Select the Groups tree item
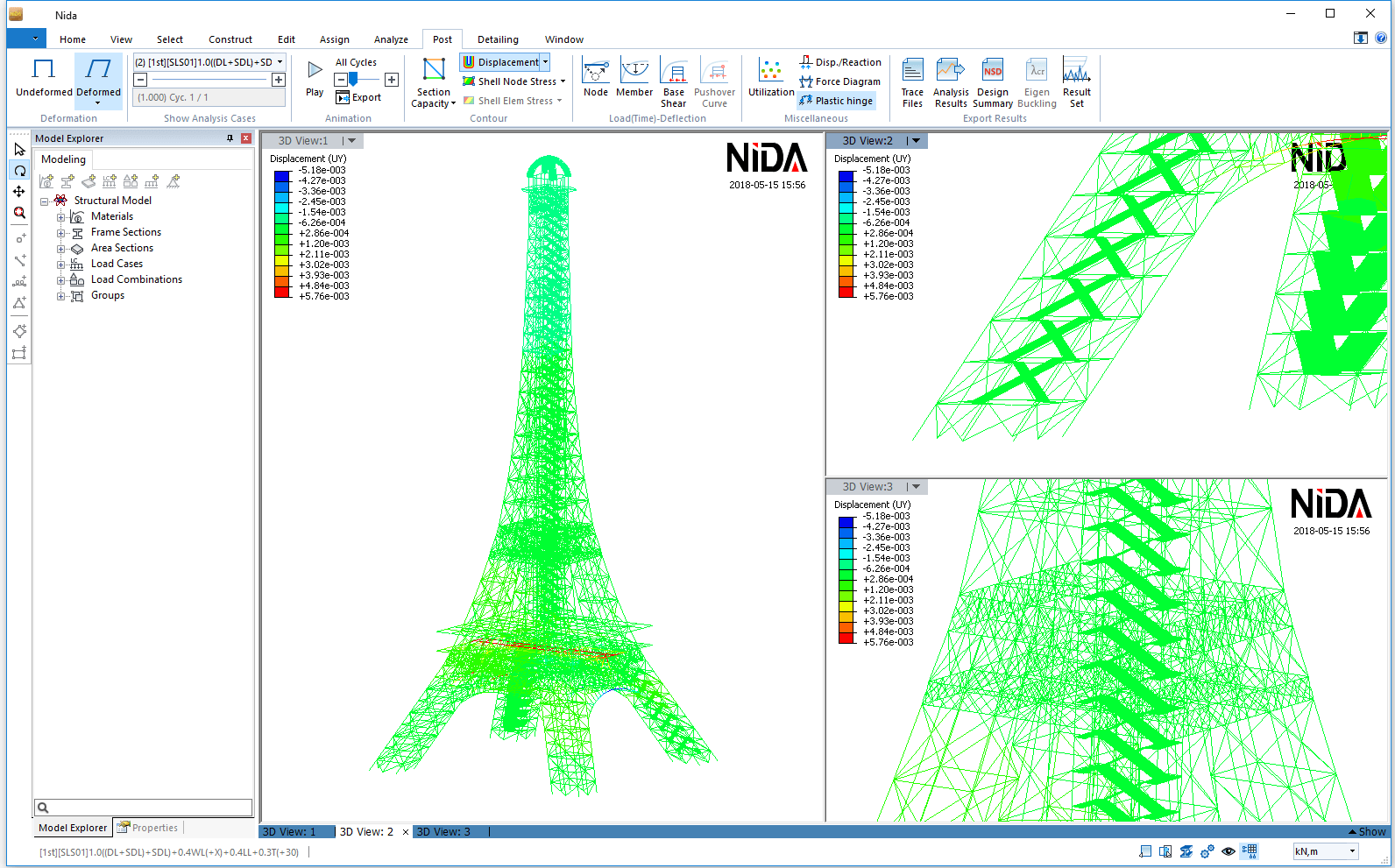1395x868 pixels. tap(108, 295)
